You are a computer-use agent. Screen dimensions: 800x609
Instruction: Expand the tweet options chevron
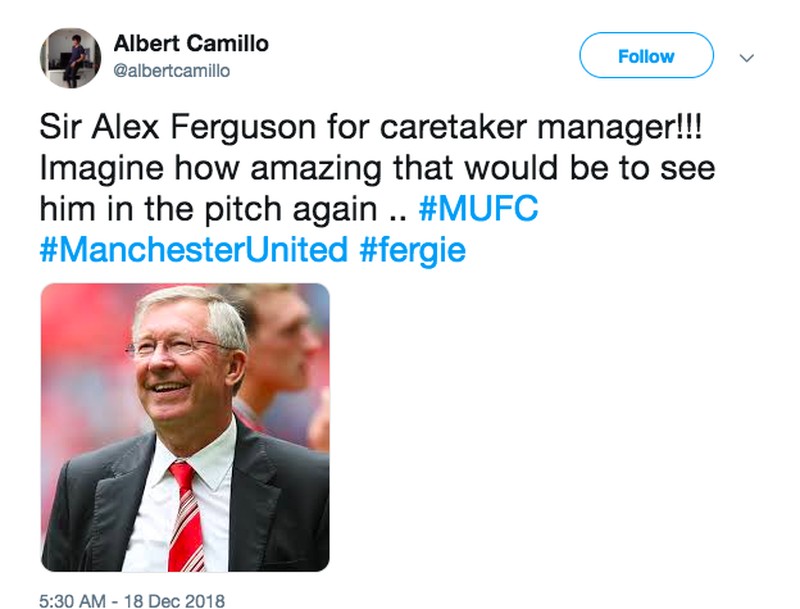[x=745, y=59]
